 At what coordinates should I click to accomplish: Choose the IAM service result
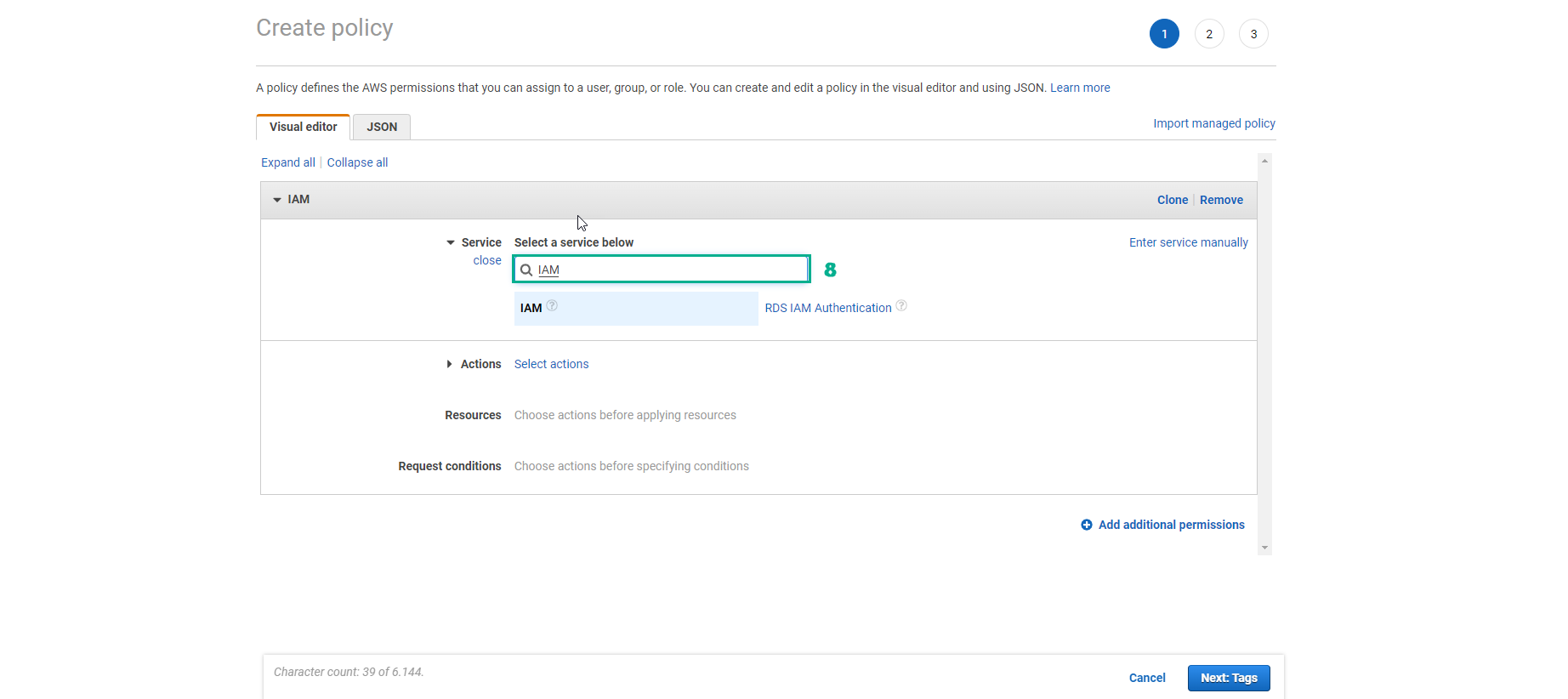pyautogui.click(x=636, y=309)
